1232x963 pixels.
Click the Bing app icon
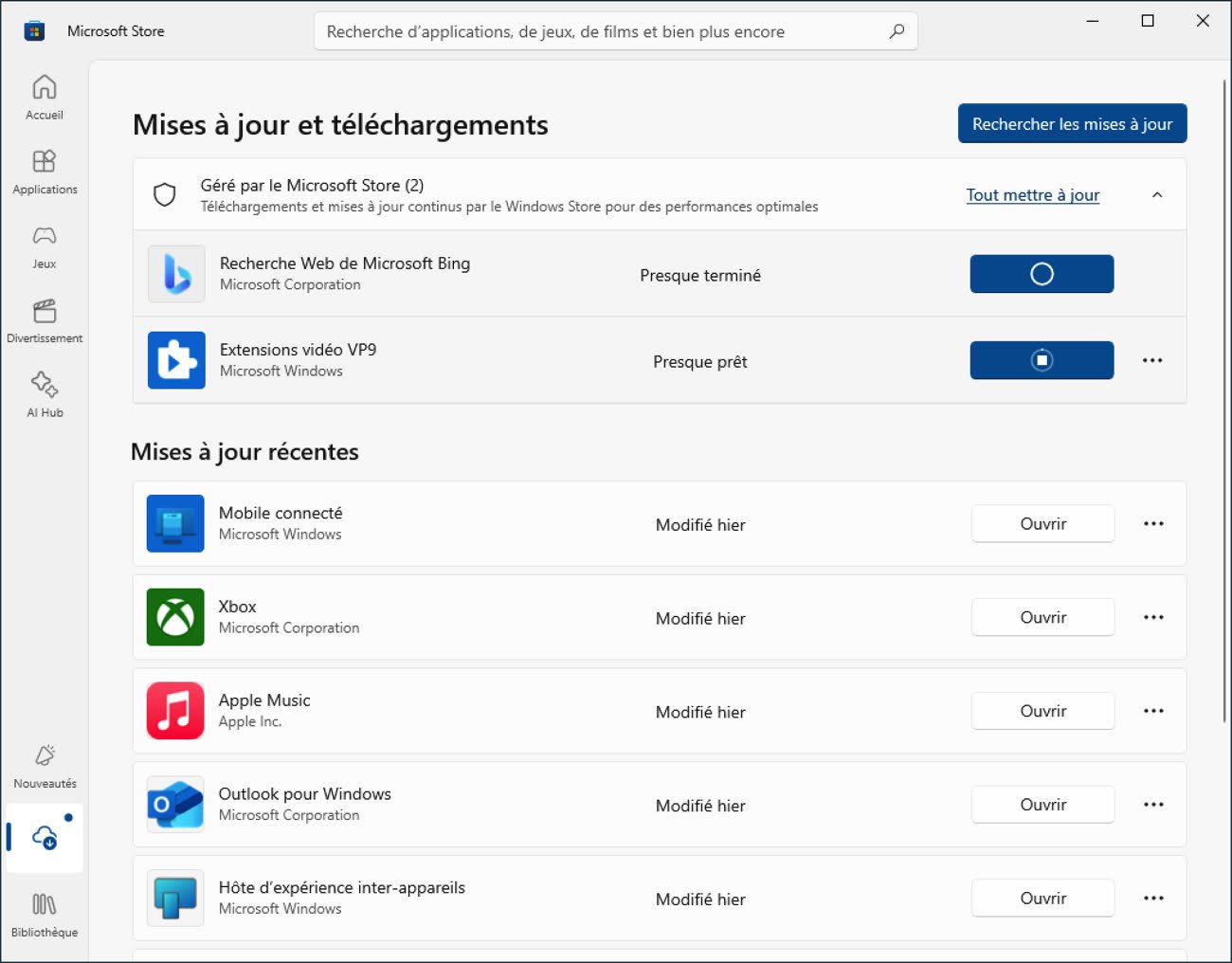click(x=176, y=274)
